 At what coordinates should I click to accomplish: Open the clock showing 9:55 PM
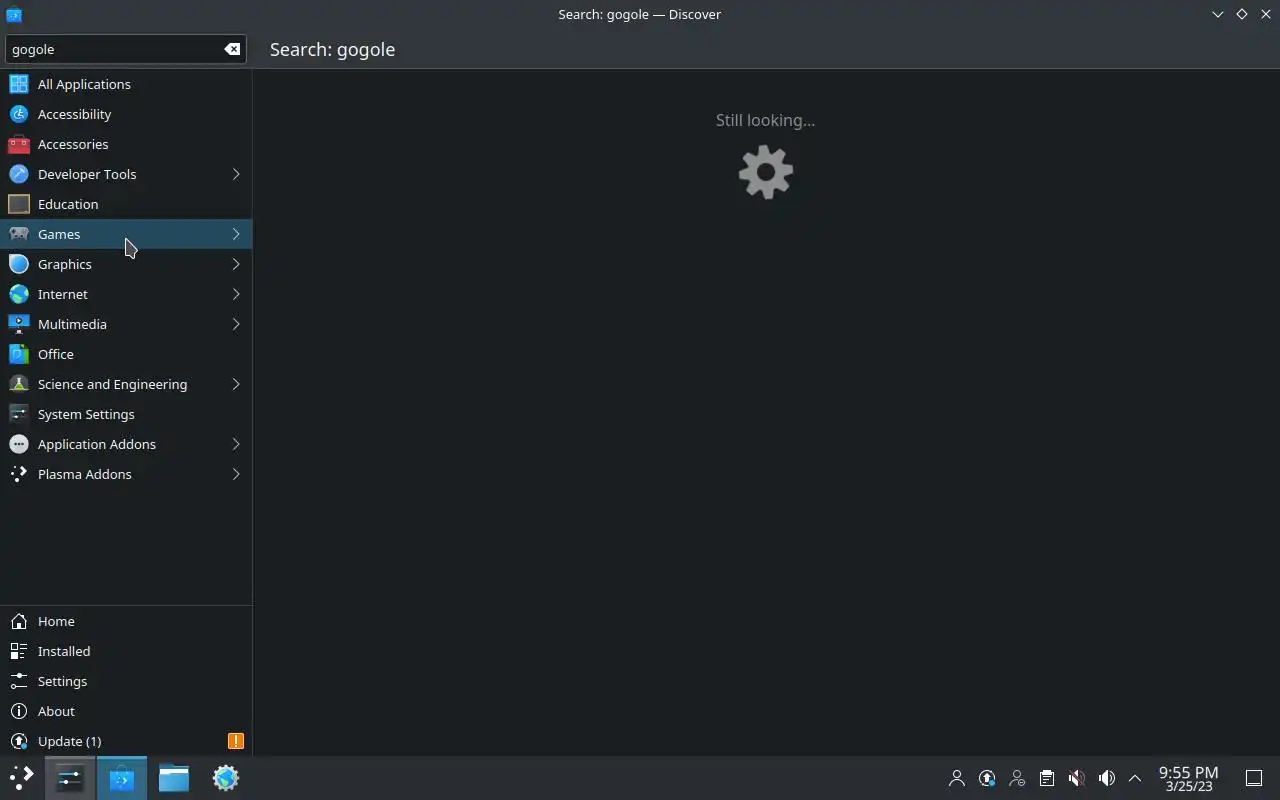click(x=1189, y=778)
